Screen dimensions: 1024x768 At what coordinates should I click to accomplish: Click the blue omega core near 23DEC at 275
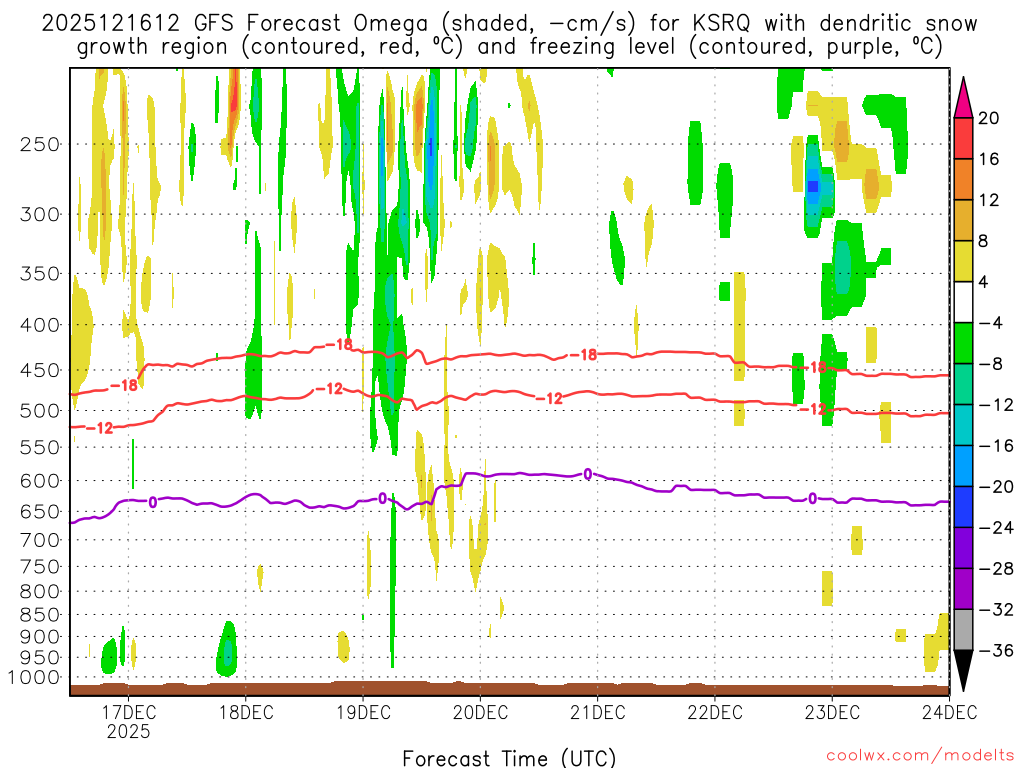pyautogui.click(x=813, y=186)
